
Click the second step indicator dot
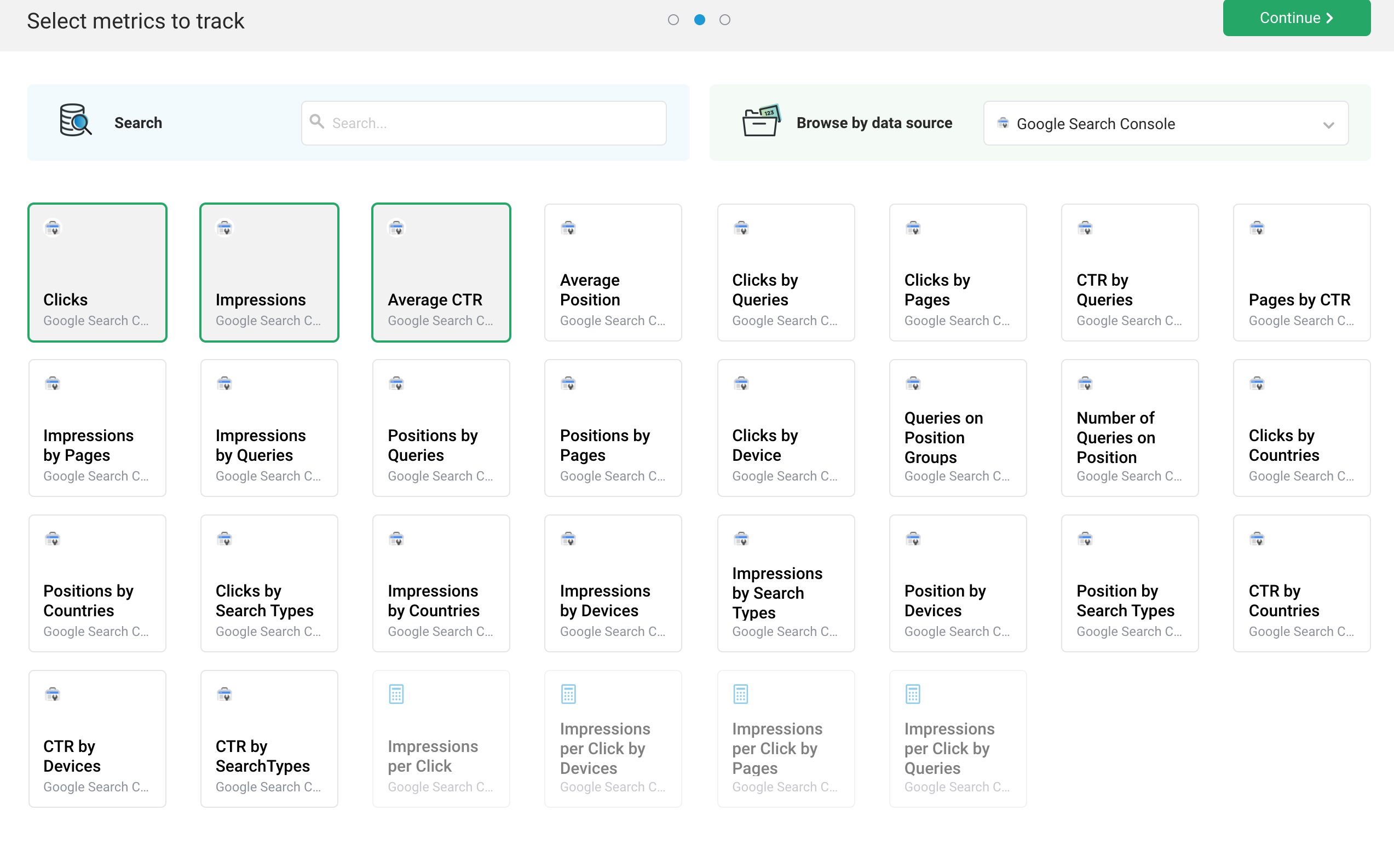click(699, 19)
